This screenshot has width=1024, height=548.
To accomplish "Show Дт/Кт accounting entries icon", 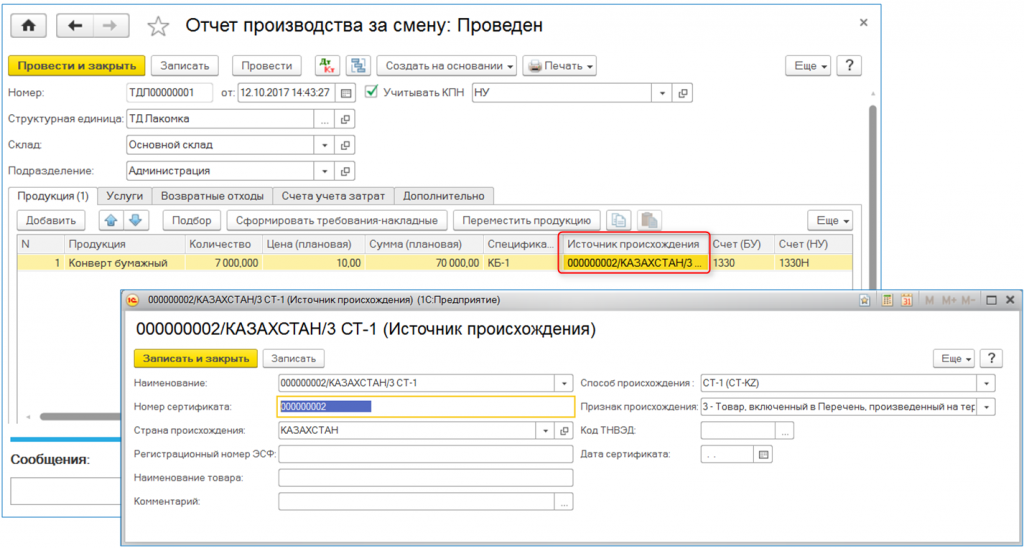I will (x=327, y=66).
